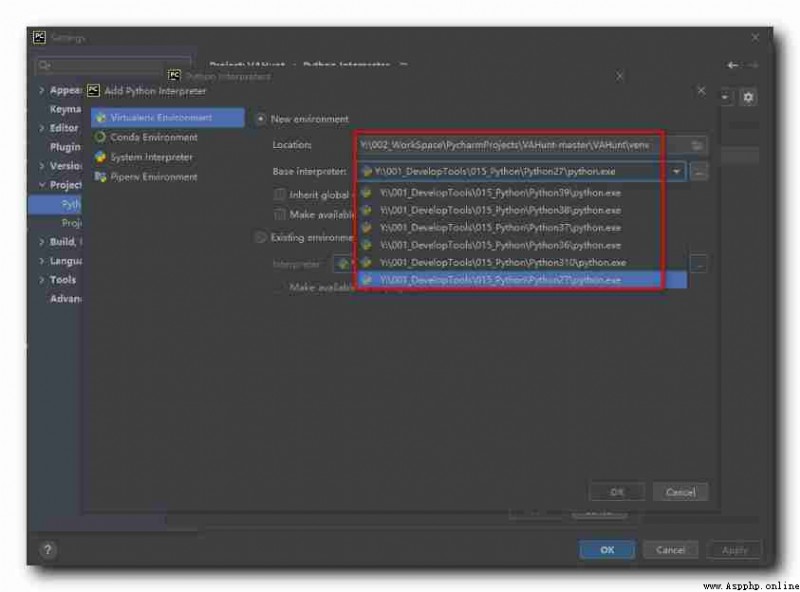
Task: Close the Python Interpreters dialog behind
Action: click(619, 76)
